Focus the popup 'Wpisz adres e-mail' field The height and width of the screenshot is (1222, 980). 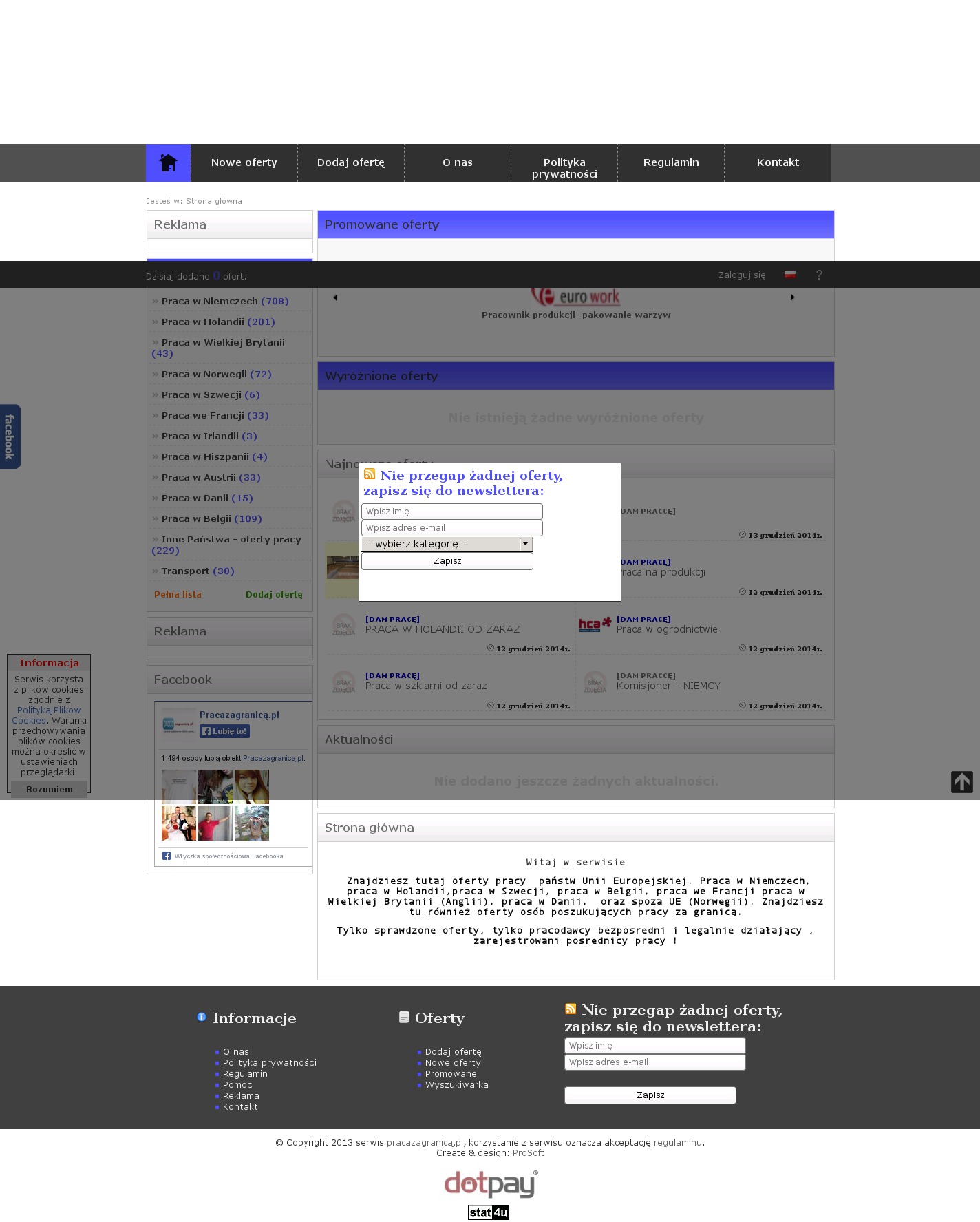tap(451, 528)
